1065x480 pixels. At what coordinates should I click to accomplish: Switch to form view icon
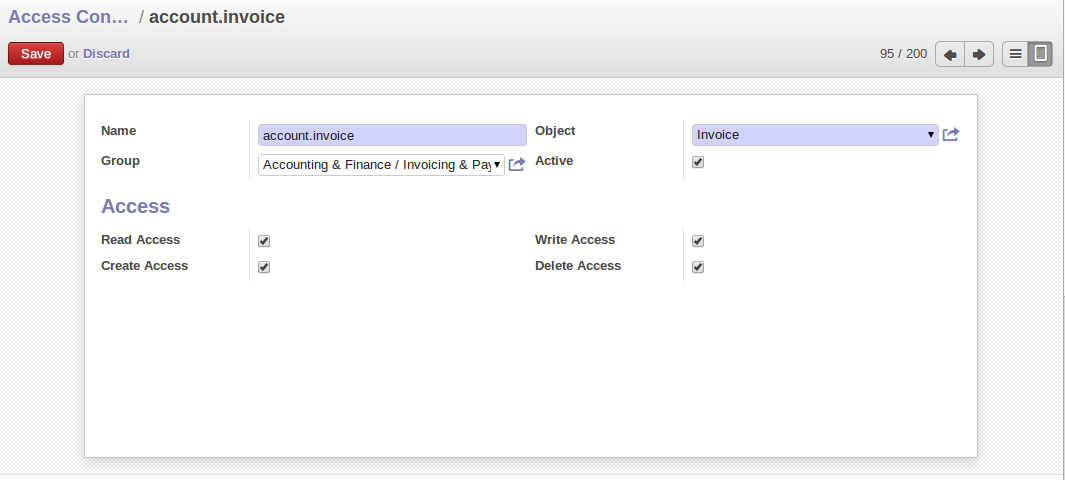1041,54
